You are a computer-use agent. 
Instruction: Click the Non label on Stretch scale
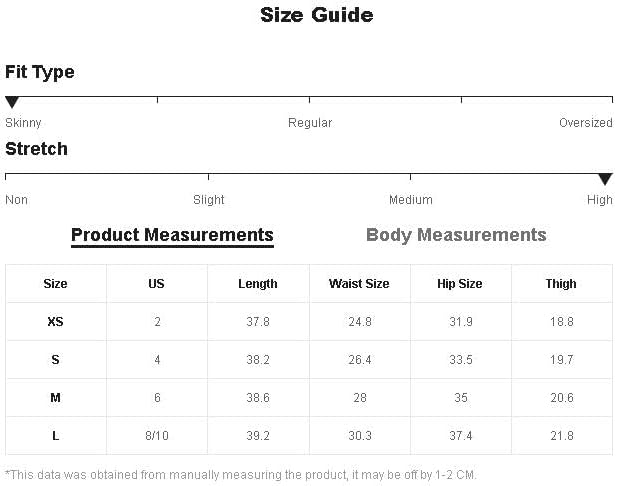pyautogui.click(x=17, y=200)
